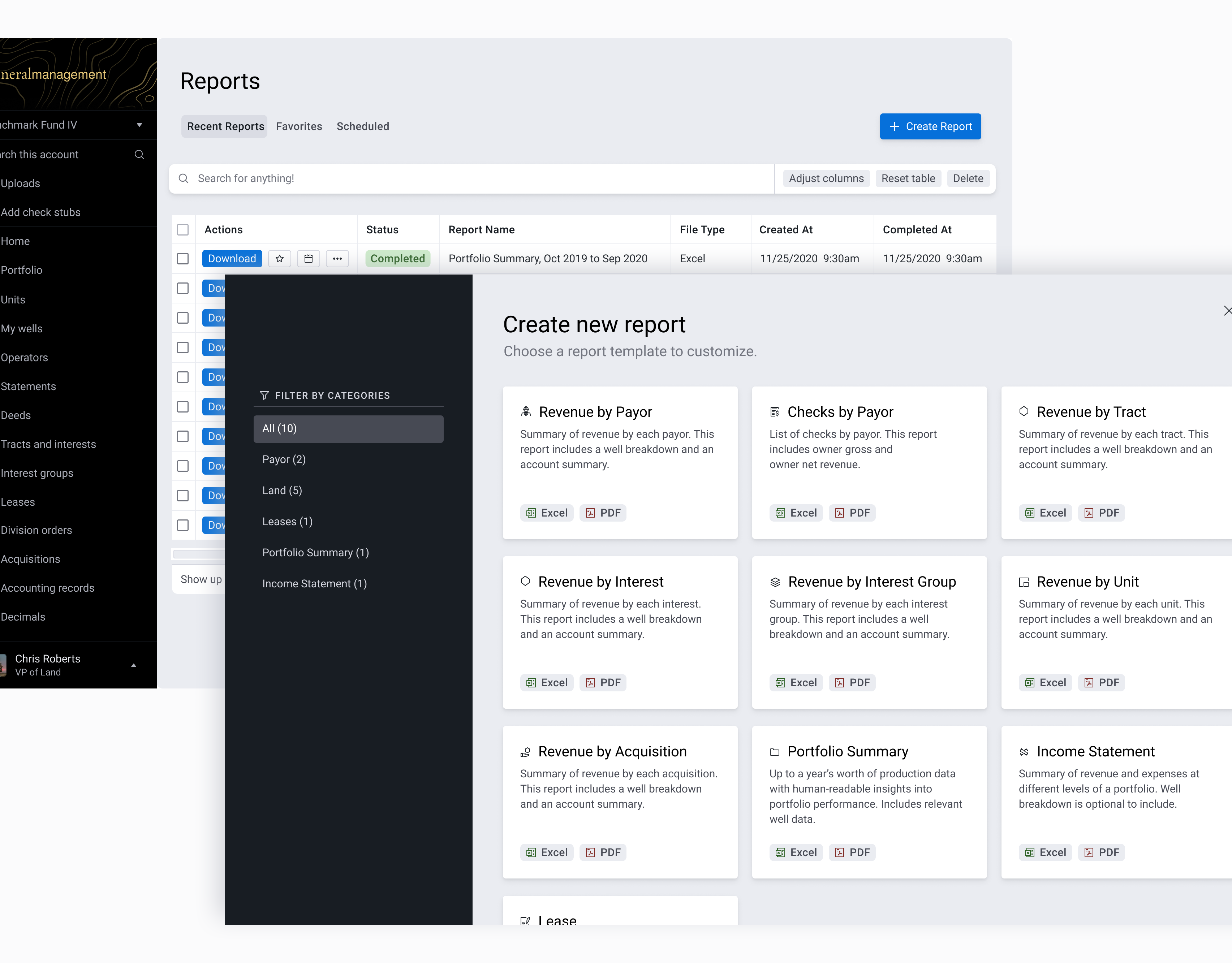The height and width of the screenshot is (963, 1232).
Task: Select the Recent Reports tab
Action: point(224,126)
